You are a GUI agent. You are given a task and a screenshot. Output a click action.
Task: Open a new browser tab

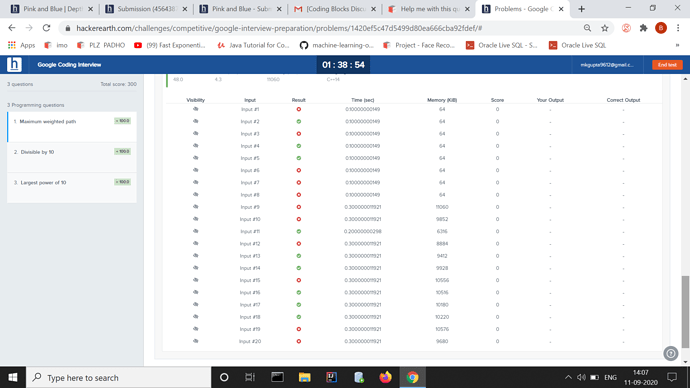click(x=581, y=9)
